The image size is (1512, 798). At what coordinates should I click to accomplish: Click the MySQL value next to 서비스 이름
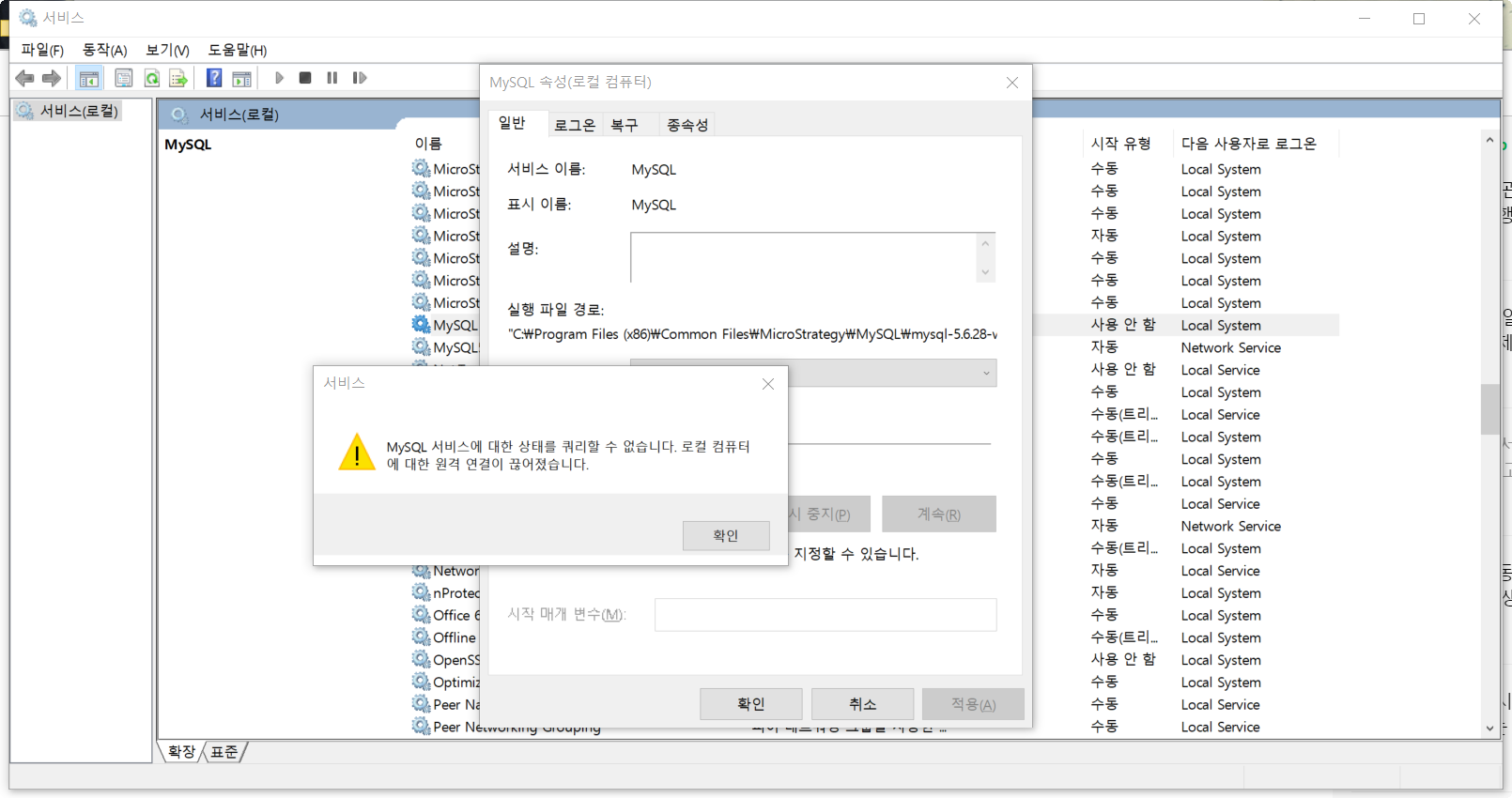(654, 170)
